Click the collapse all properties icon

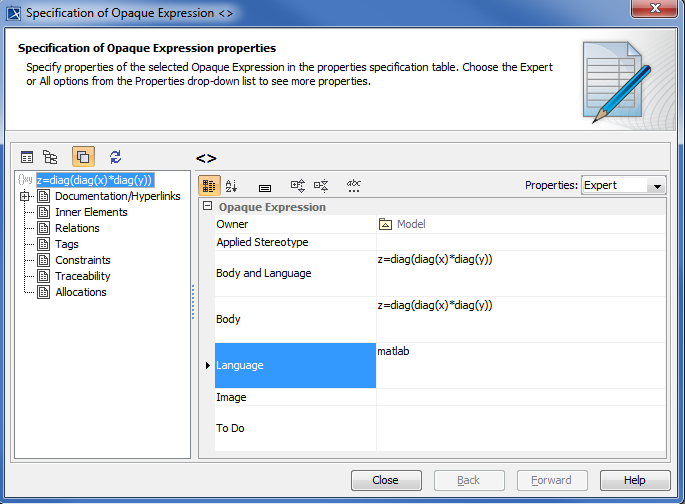pos(321,186)
